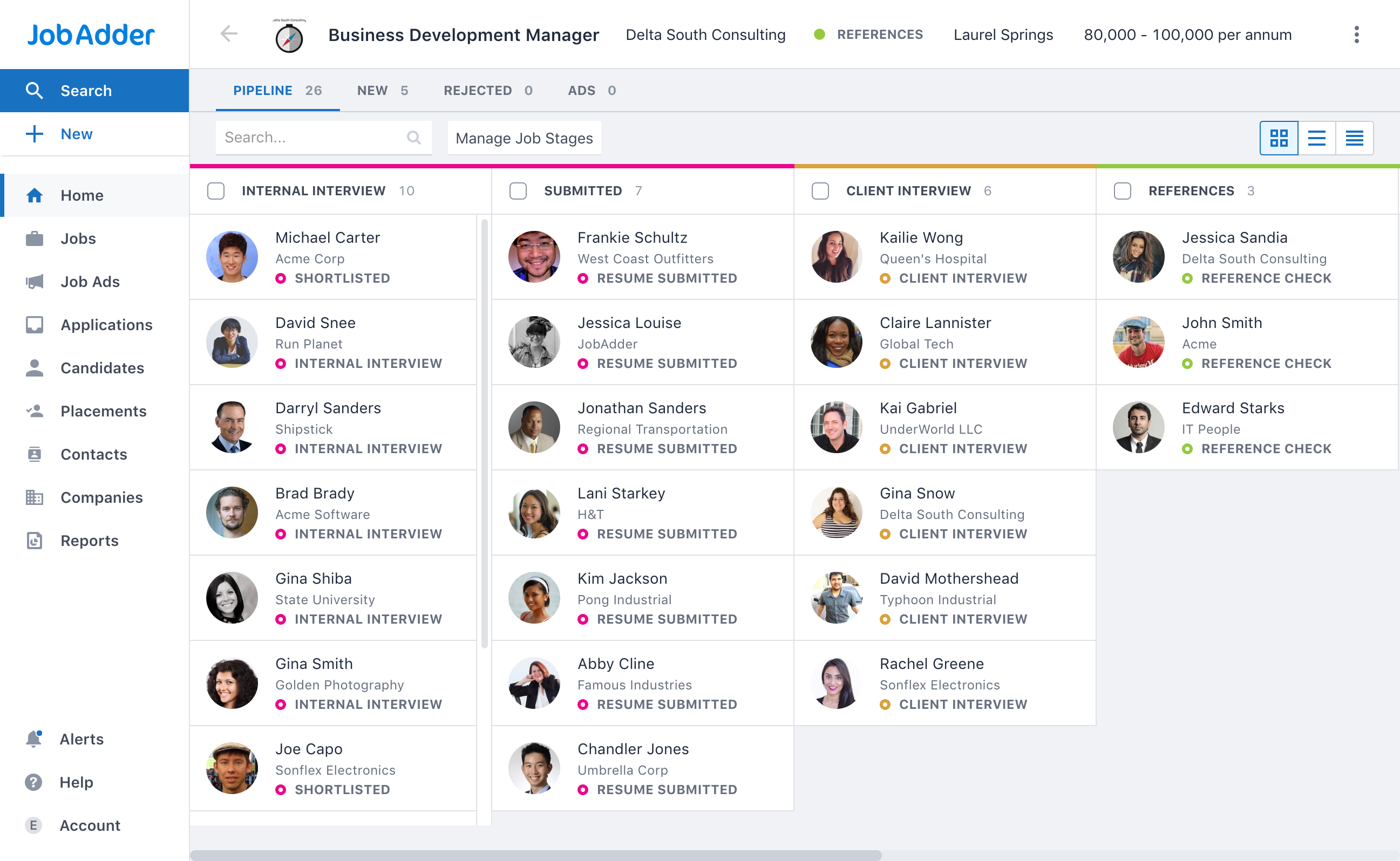The width and height of the screenshot is (1400, 861).
Task: Open the Ads tab
Action: 581,90
